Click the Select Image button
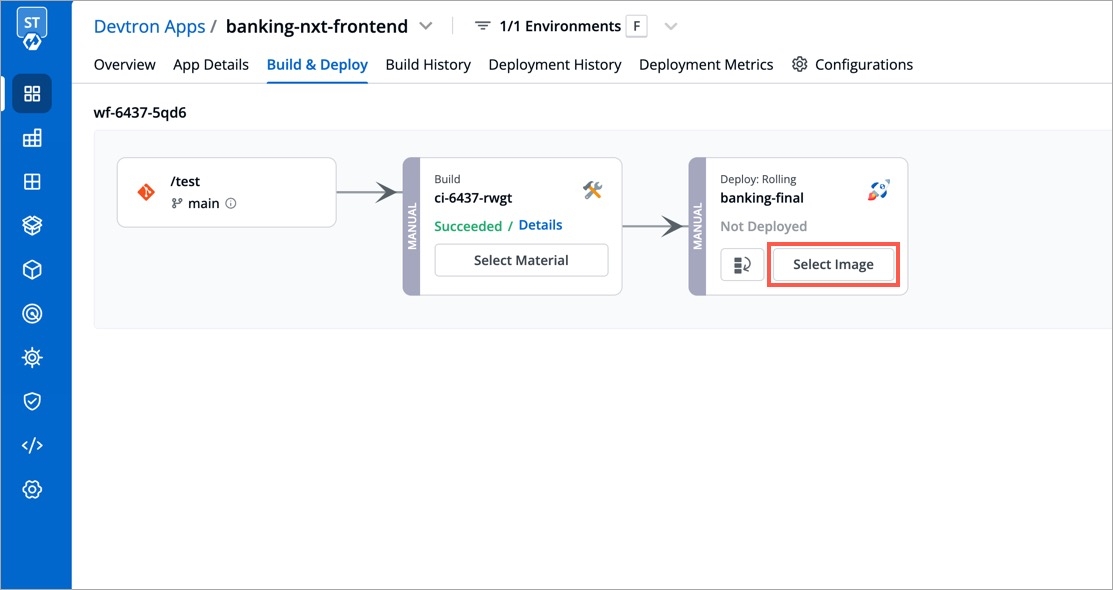This screenshot has width=1113, height=590. click(833, 265)
